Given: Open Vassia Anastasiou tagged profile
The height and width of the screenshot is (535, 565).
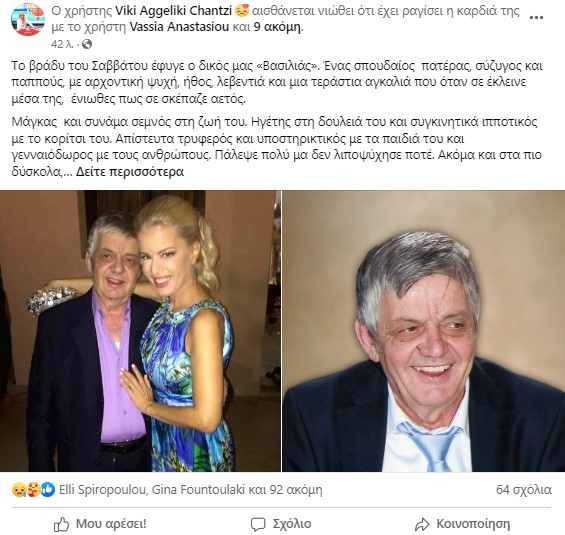Looking at the screenshot, I should point(179,27).
